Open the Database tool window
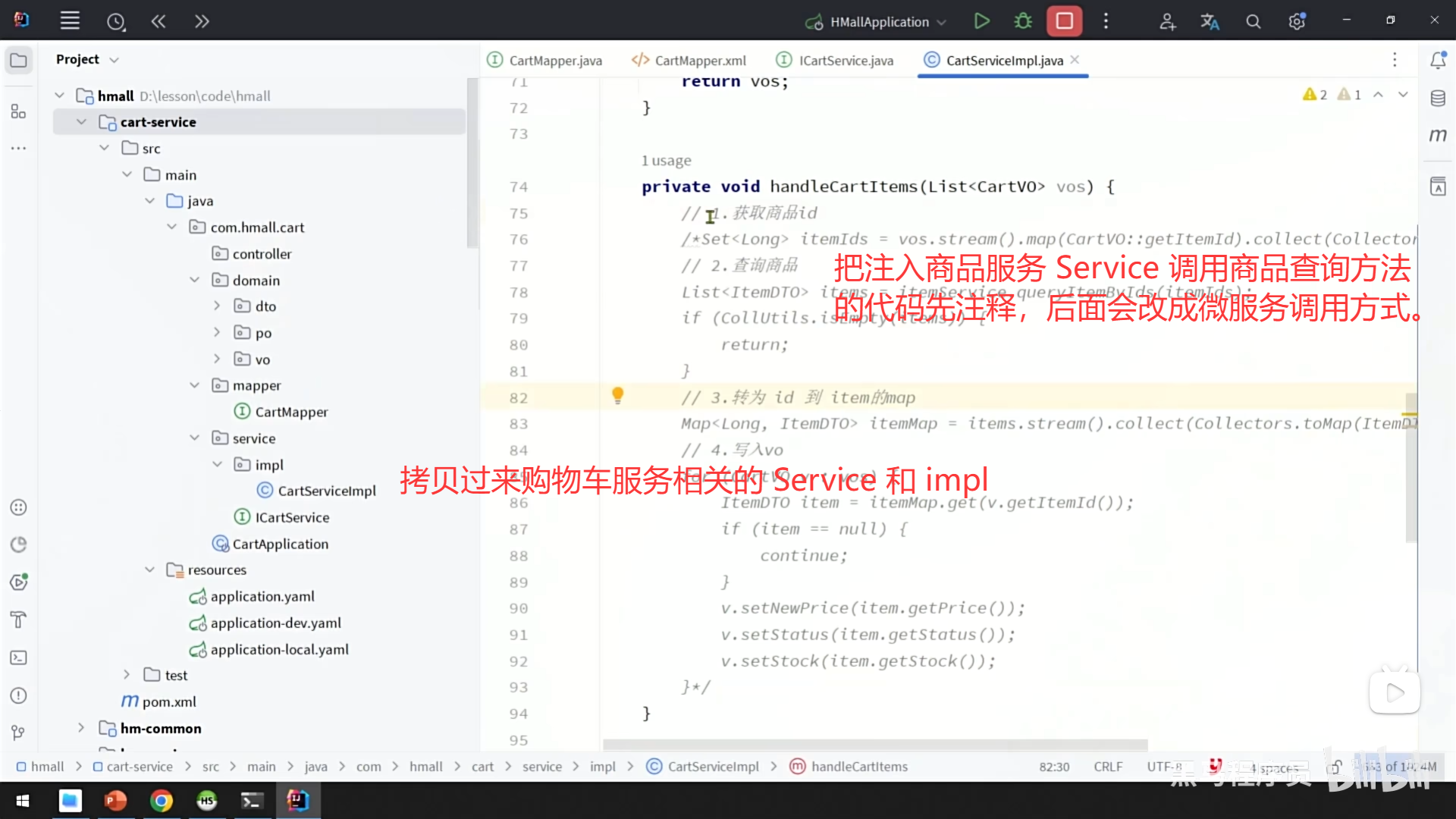The image size is (1456, 819). [1438, 99]
